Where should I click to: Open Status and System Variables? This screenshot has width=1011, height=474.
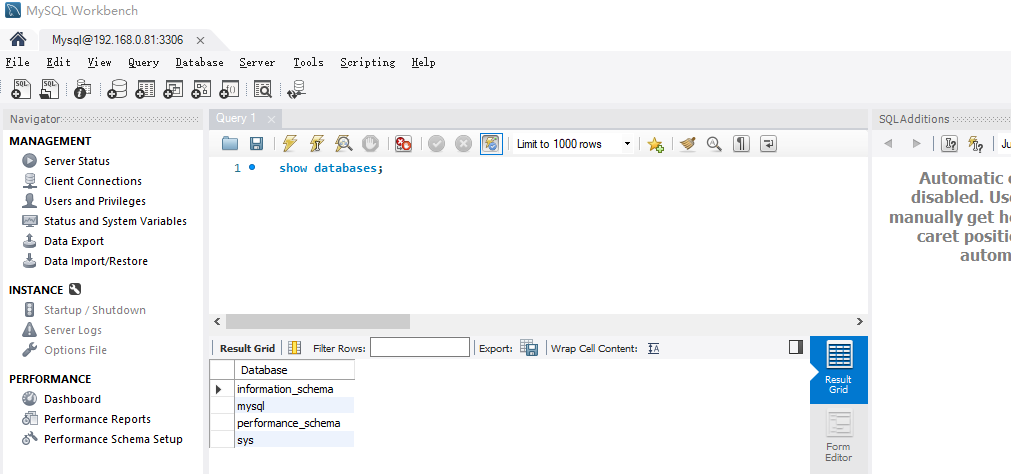click(x=115, y=221)
